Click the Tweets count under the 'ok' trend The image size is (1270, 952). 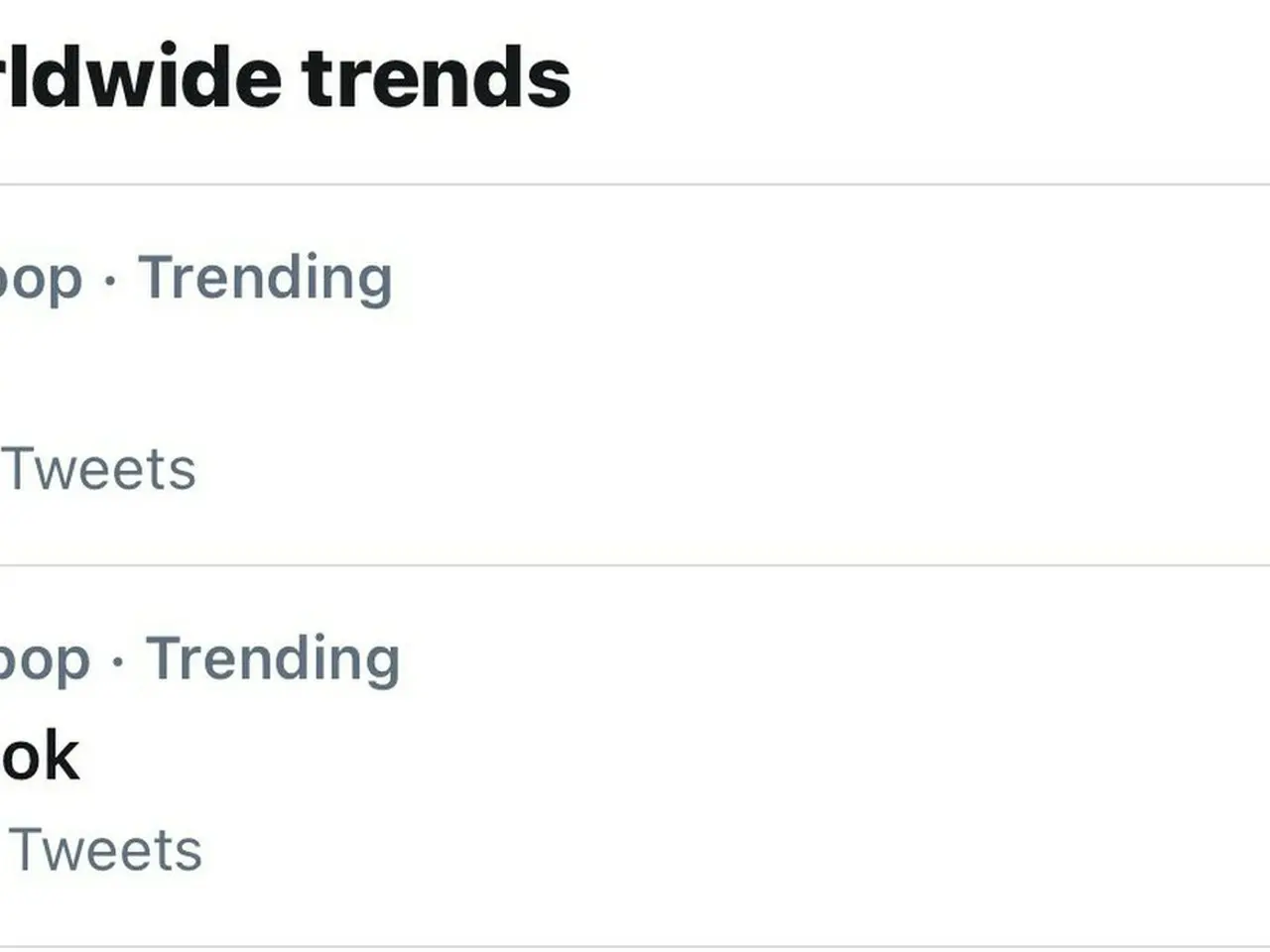(x=103, y=850)
